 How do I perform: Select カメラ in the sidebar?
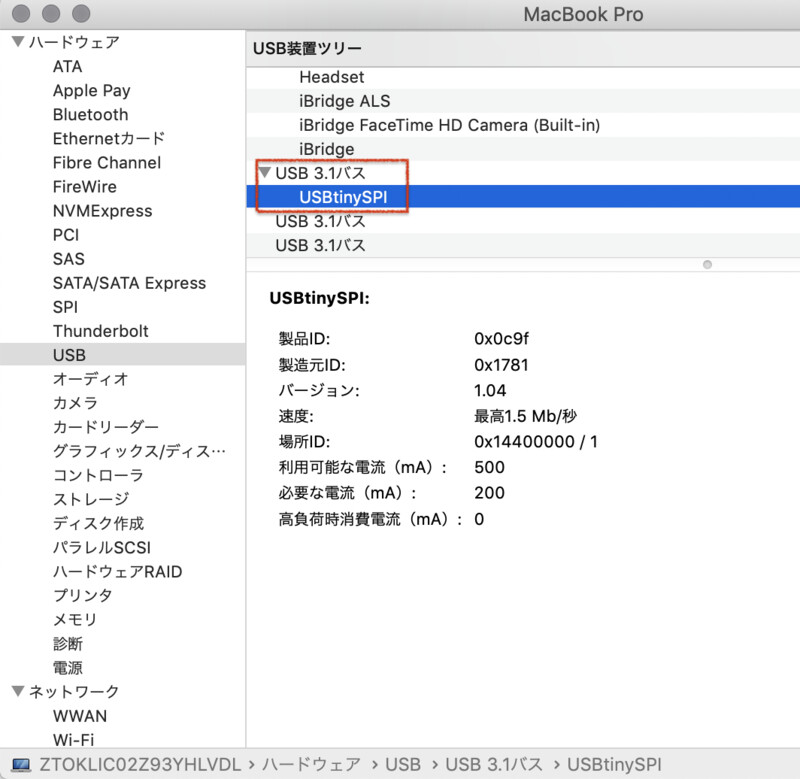(x=75, y=403)
